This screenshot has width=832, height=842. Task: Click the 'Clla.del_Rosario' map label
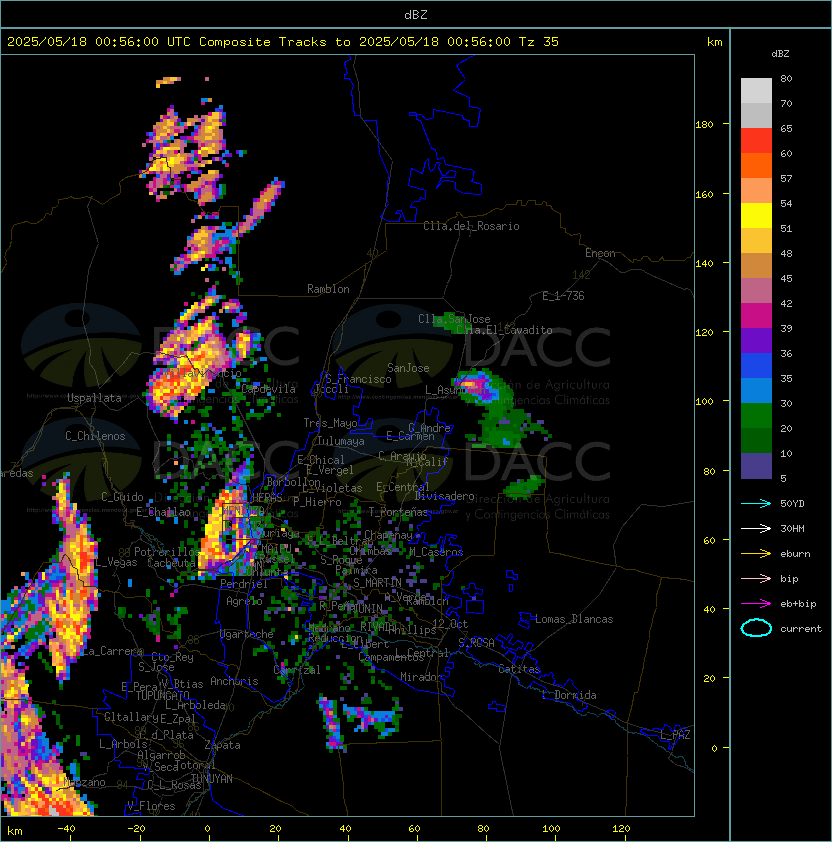pyautogui.click(x=471, y=226)
